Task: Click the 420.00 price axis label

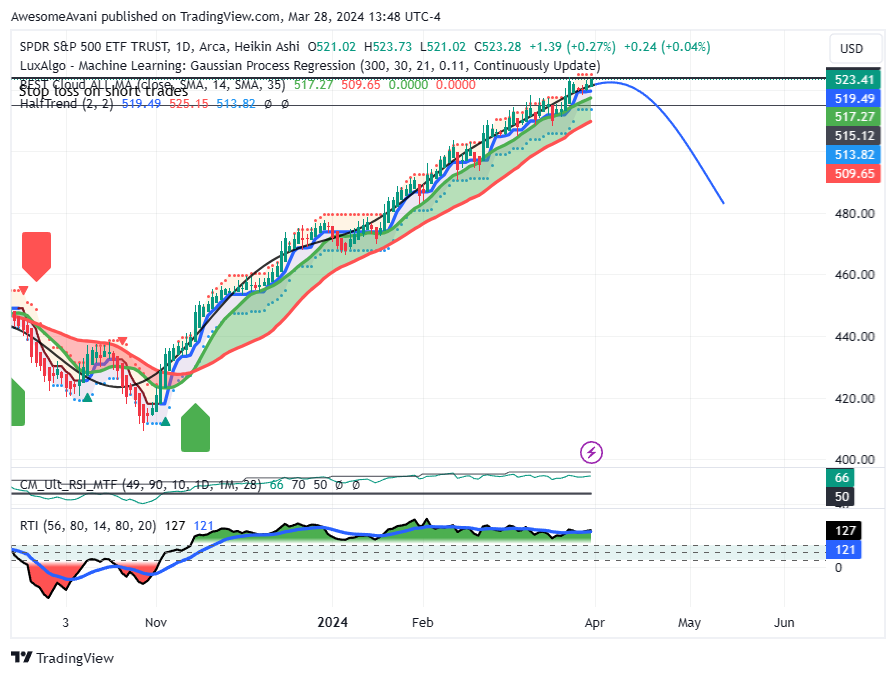Action: pos(854,398)
